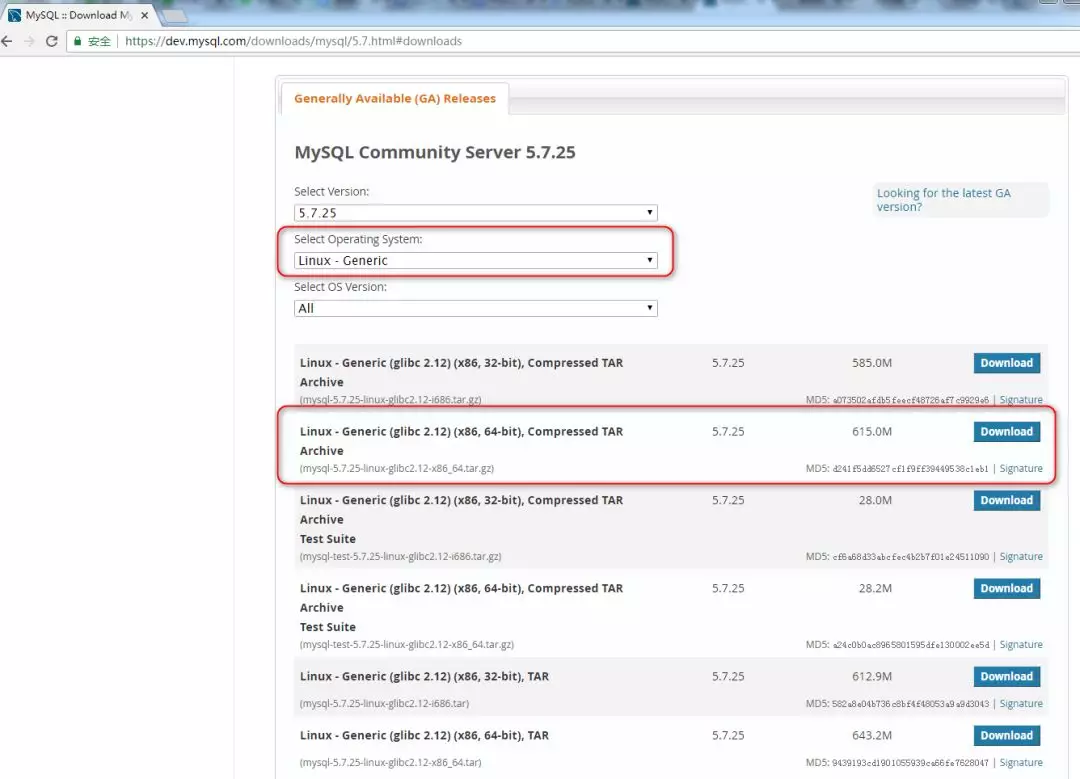The height and width of the screenshot is (779, 1080).
Task: Close the MySQL Download browser tab
Action: tap(145, 15)
